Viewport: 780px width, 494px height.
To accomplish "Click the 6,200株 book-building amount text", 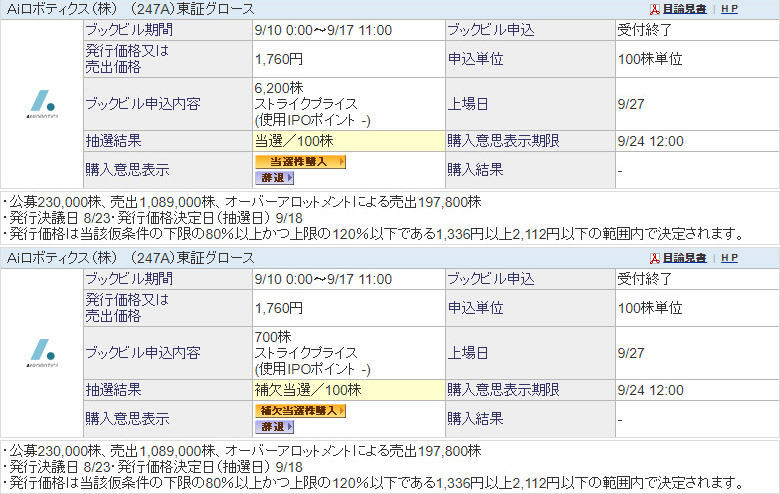I will (279, 88).
